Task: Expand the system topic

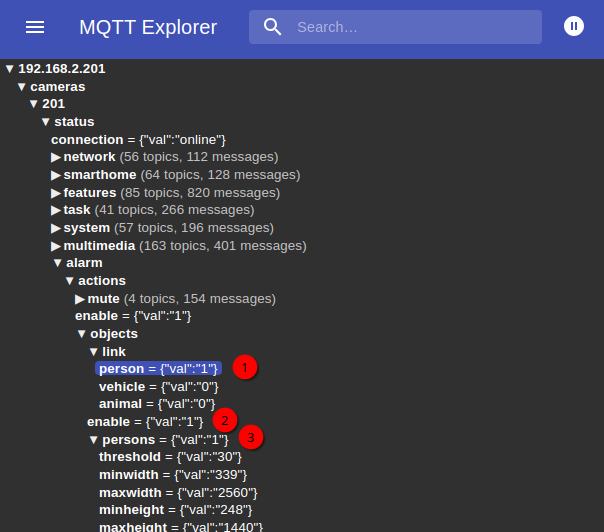Action: (x=56, y=228)
